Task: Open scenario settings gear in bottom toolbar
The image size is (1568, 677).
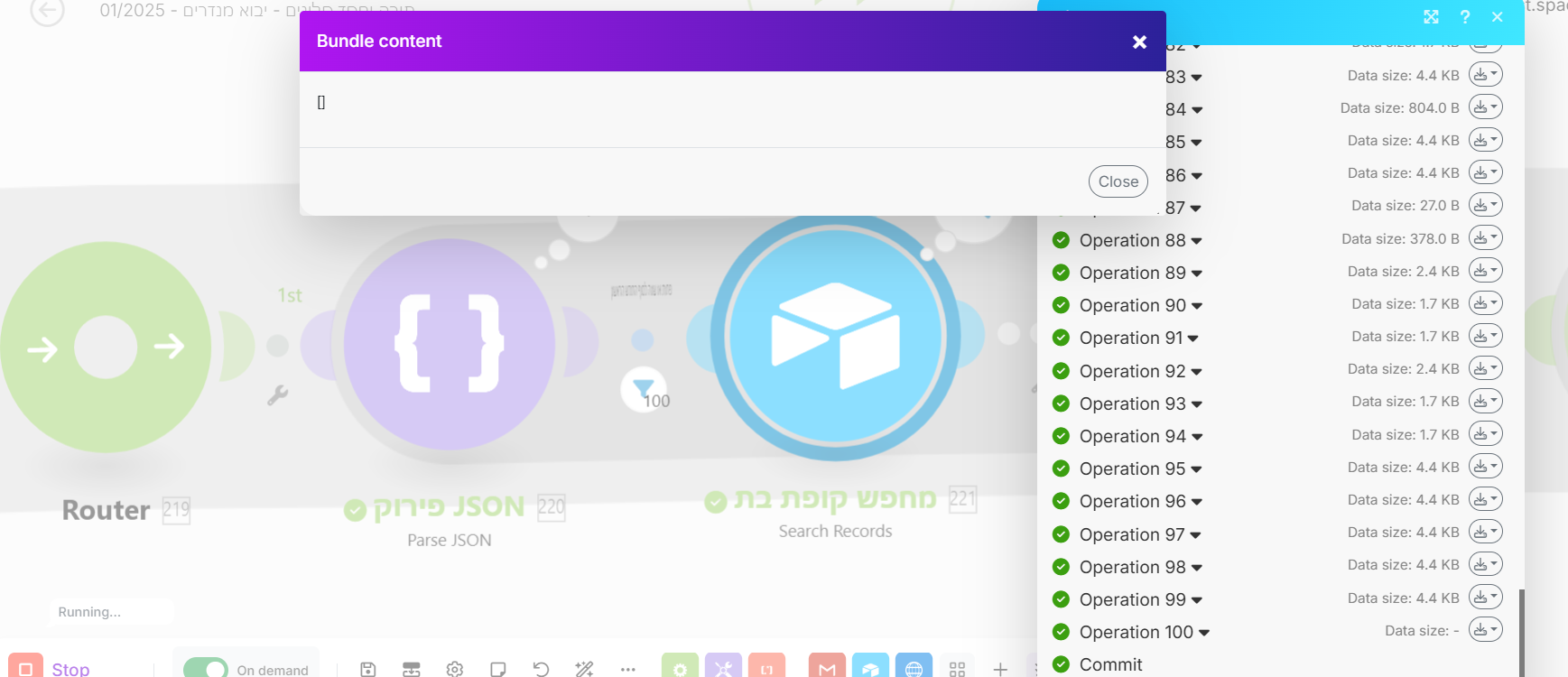Action: (455, 669)
